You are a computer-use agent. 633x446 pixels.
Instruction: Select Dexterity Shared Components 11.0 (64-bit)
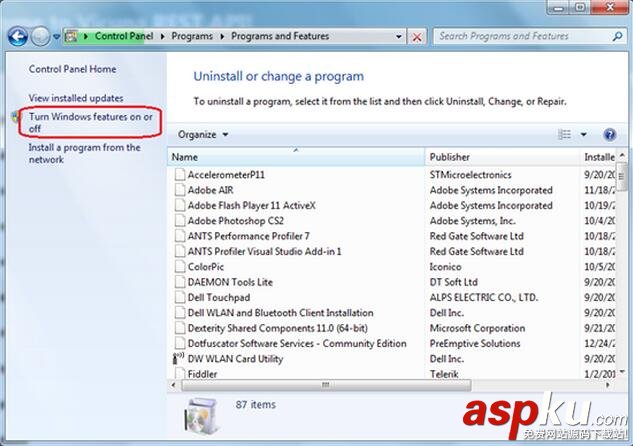coord(278,328)
